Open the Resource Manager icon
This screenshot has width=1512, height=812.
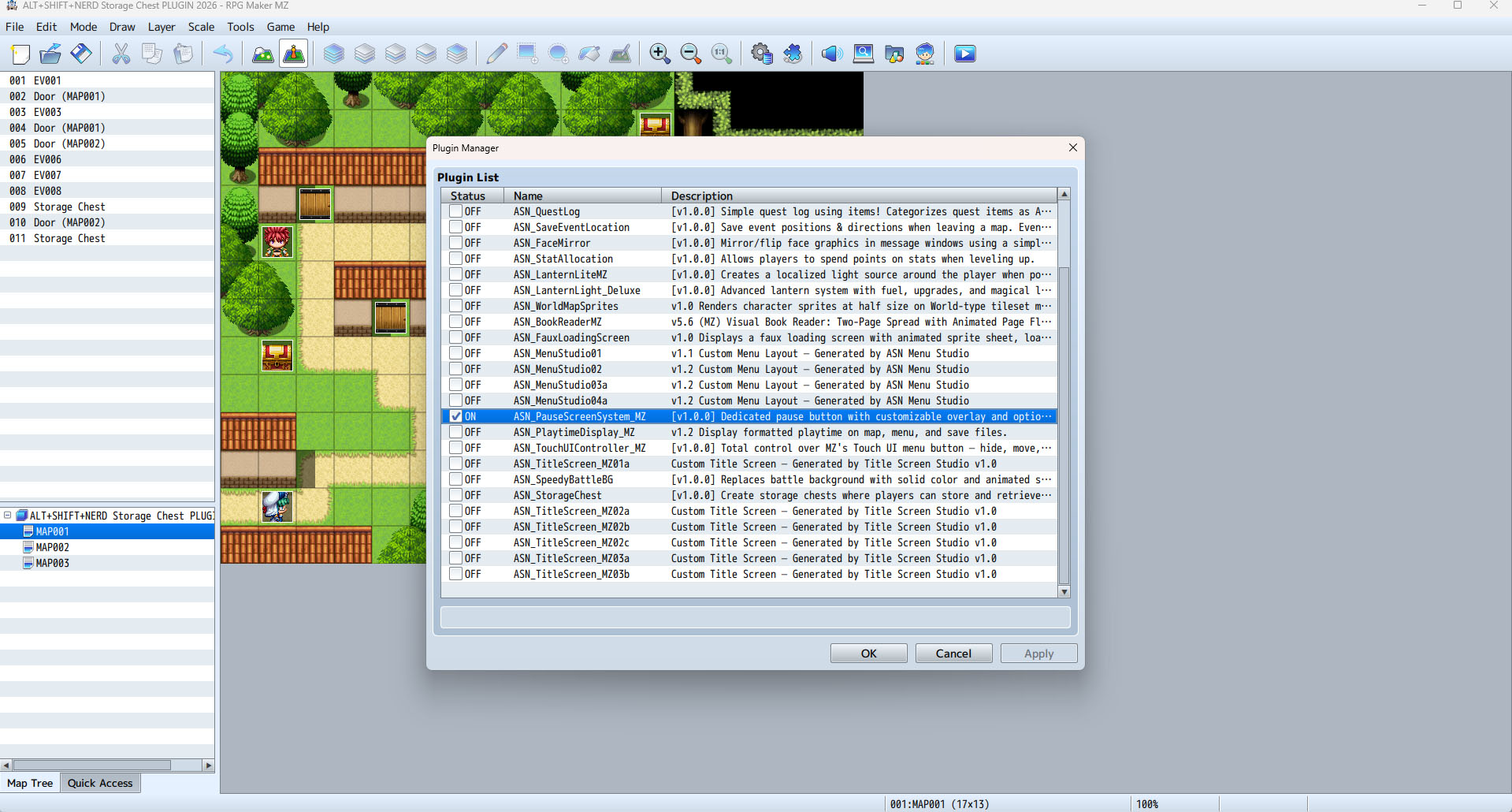[x=894, y=54]
